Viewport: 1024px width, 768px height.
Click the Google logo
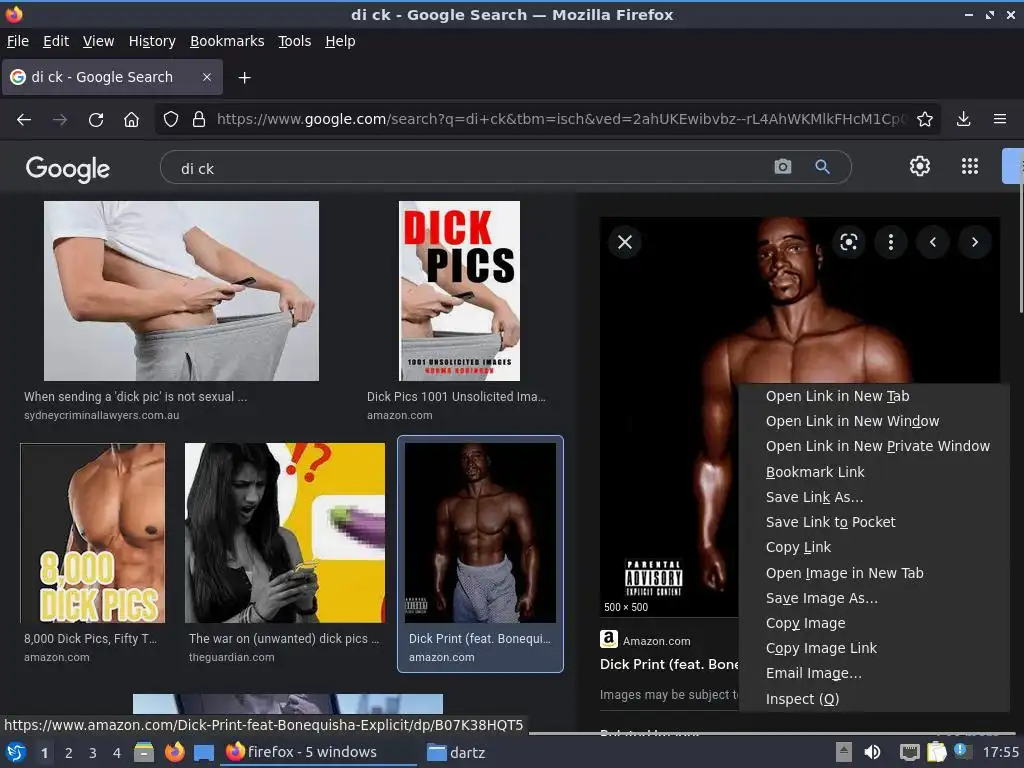(68, 168)
